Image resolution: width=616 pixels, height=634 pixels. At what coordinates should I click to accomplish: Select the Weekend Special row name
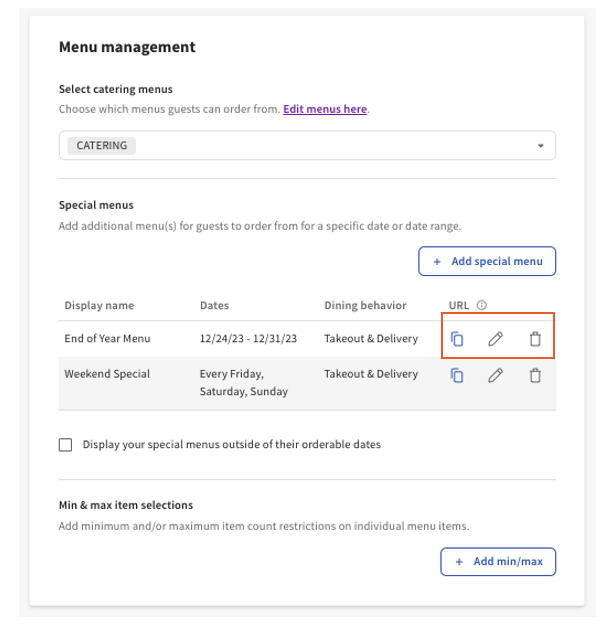tap(107, 374)
